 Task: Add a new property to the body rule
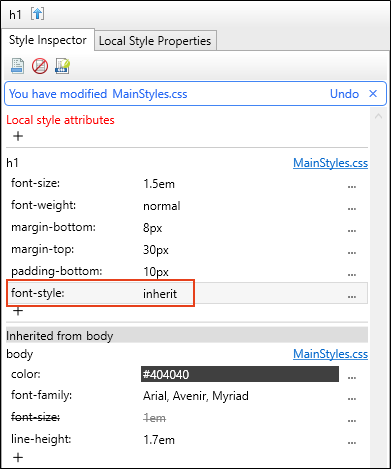tap(18, 457)
